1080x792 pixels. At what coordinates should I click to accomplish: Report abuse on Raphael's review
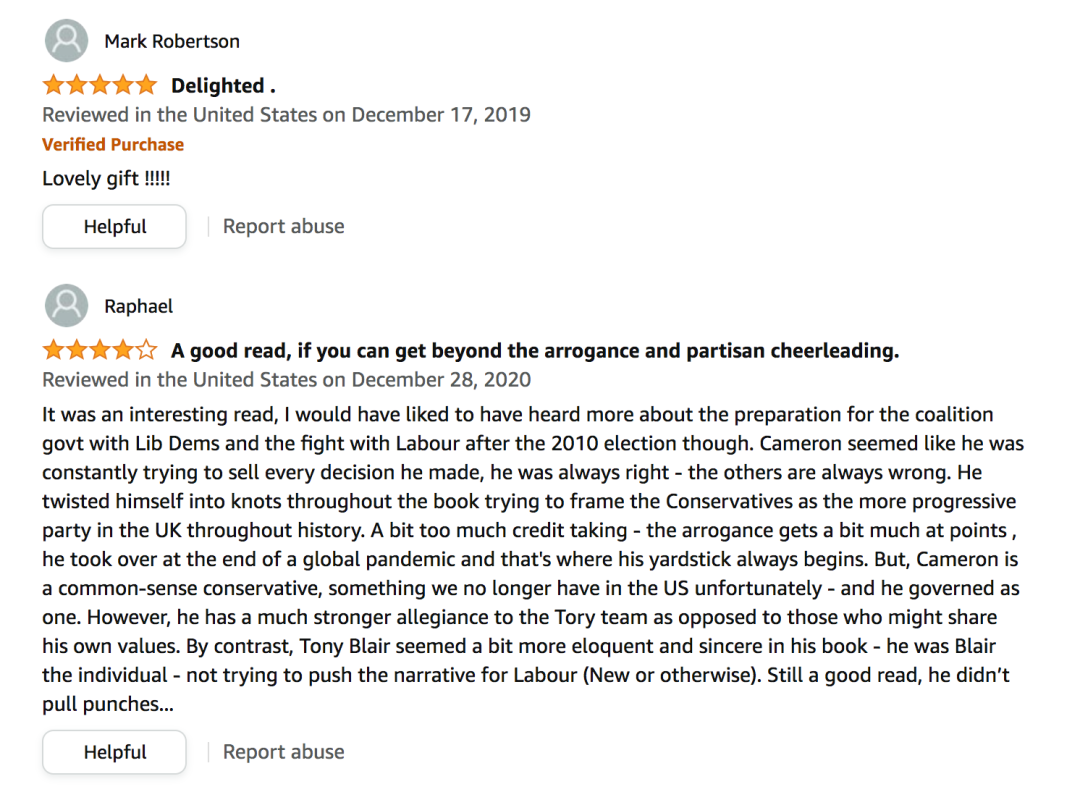click(x=283, y=751)
